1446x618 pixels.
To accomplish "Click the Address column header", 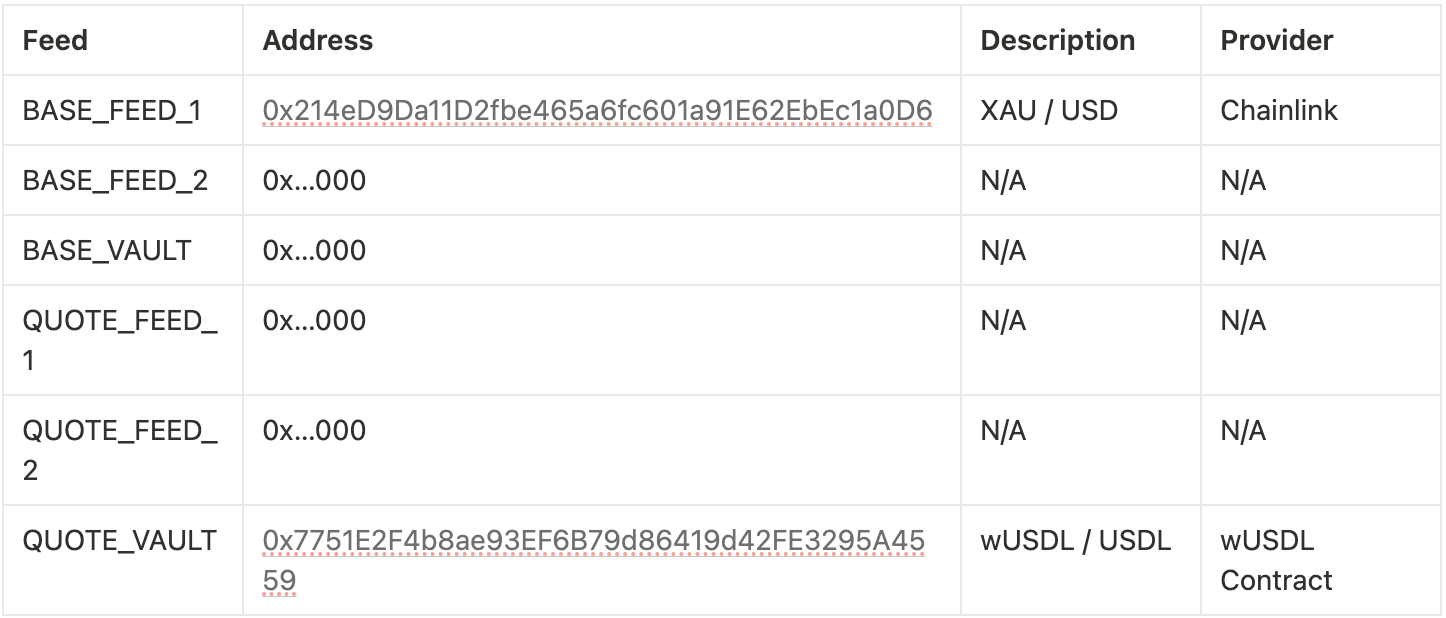I will pos(318,41).
